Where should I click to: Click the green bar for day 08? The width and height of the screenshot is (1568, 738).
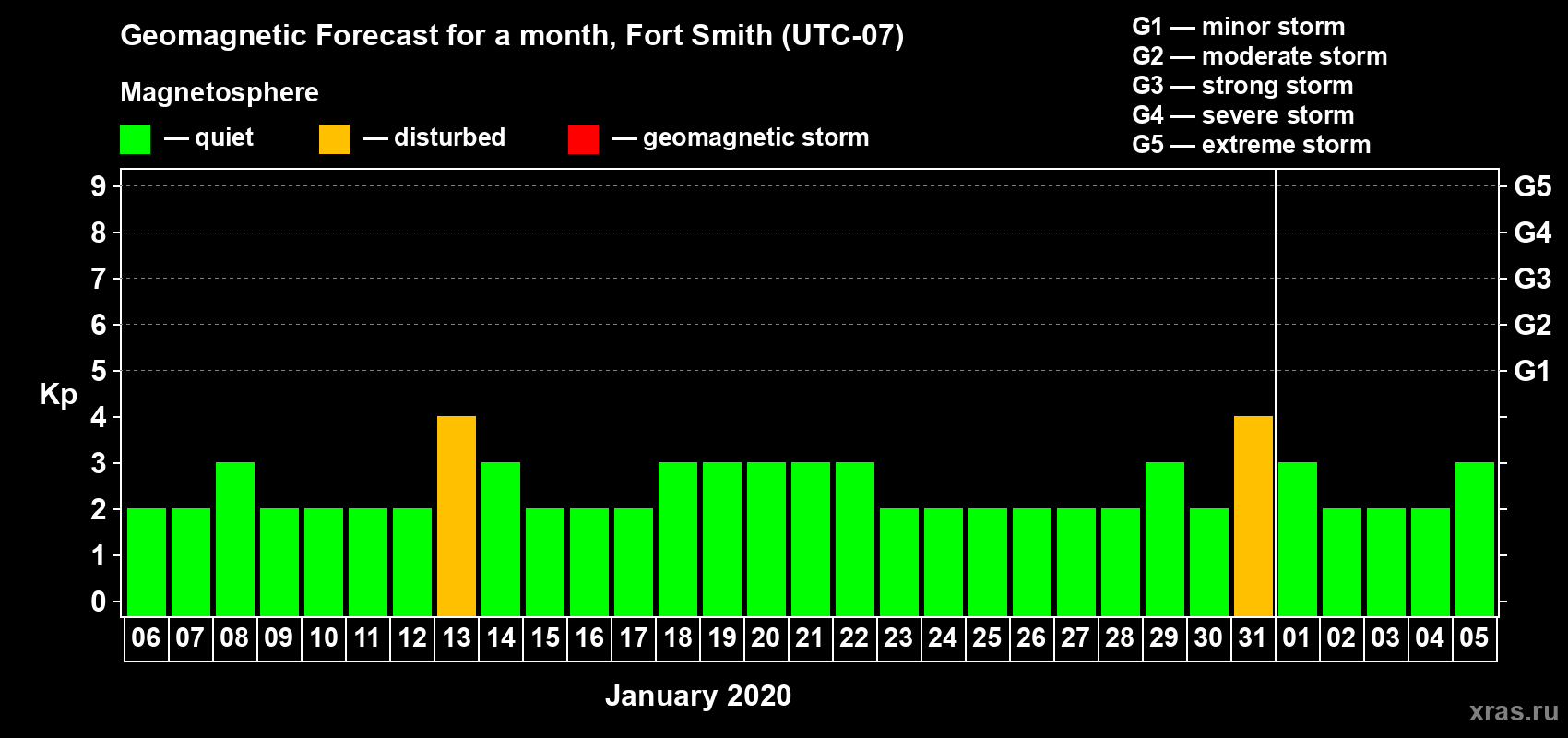[x=235, y=539]
